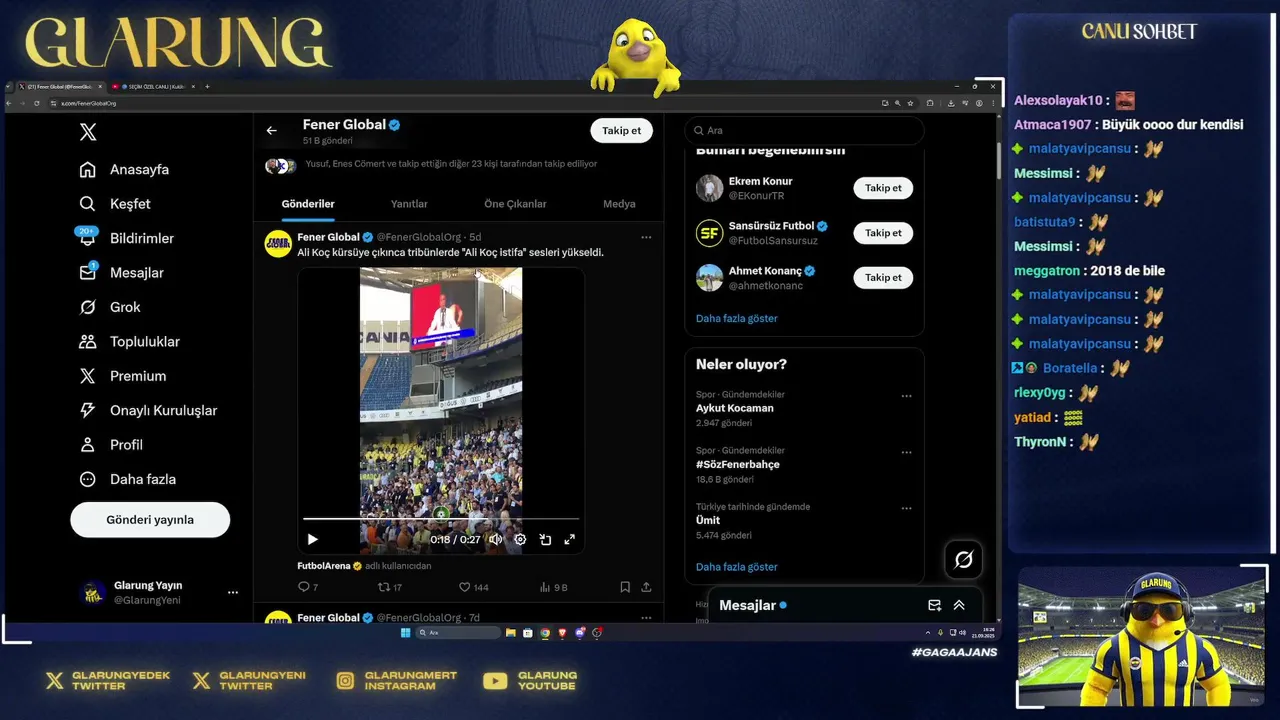Show more trends via Daha fazla göster

point(736,567)
